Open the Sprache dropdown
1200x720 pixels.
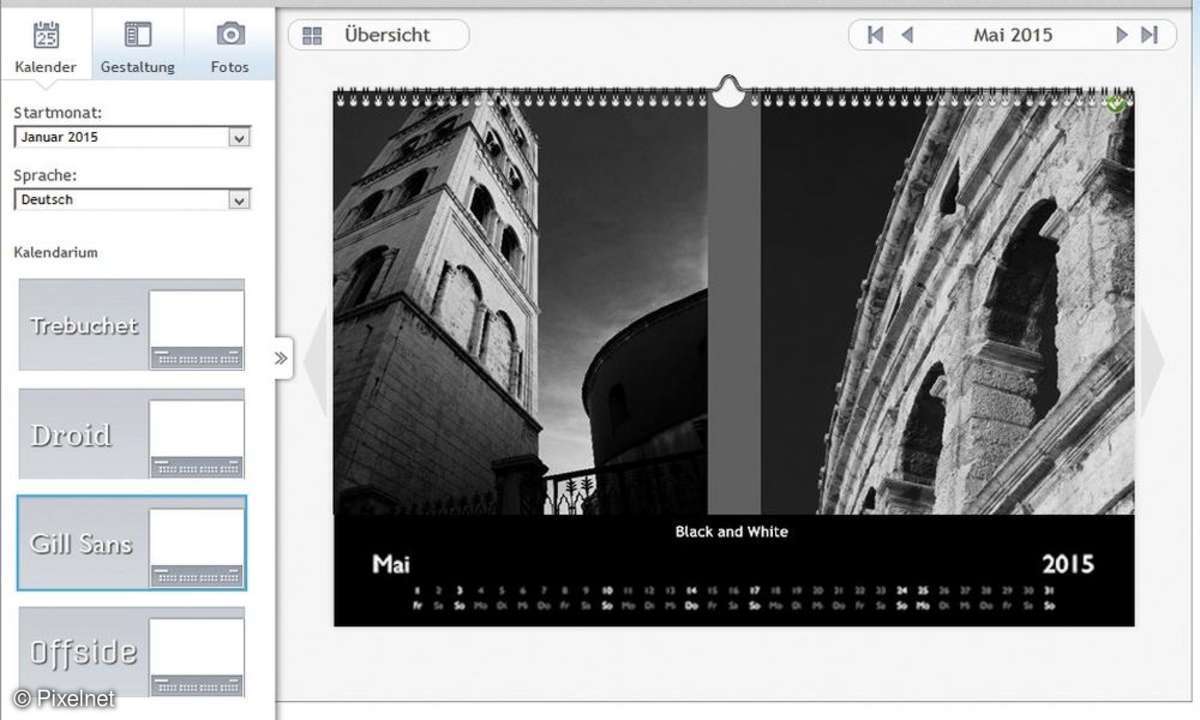pos(132,200)
